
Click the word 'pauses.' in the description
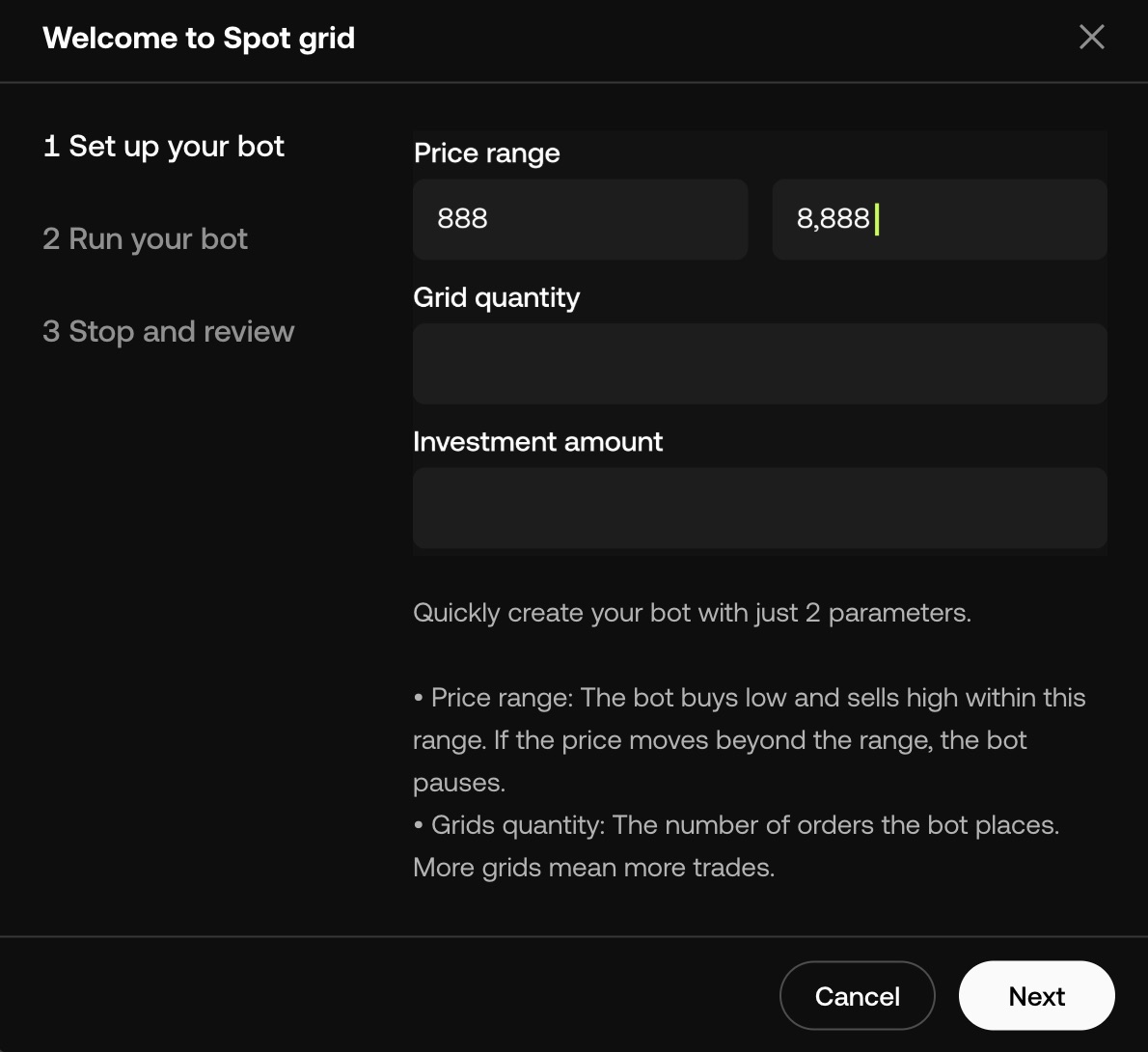click(459, 783)
